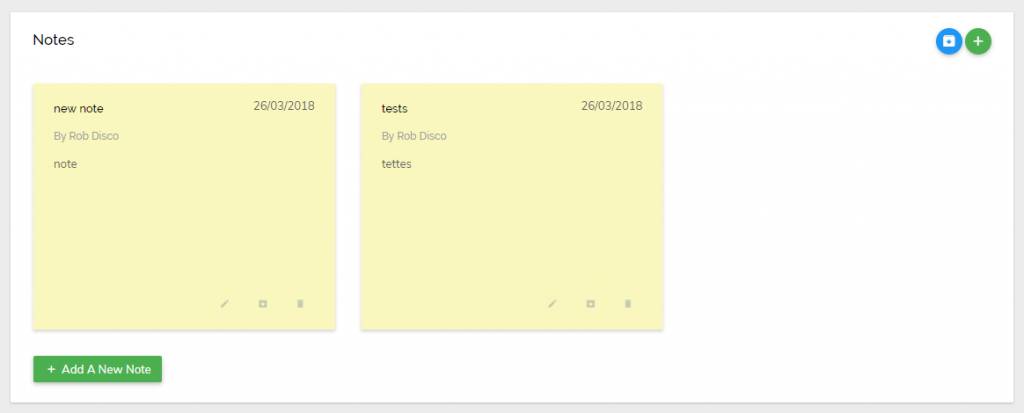
Task: Archive the "tests" note card
Action: coord(590,304)
